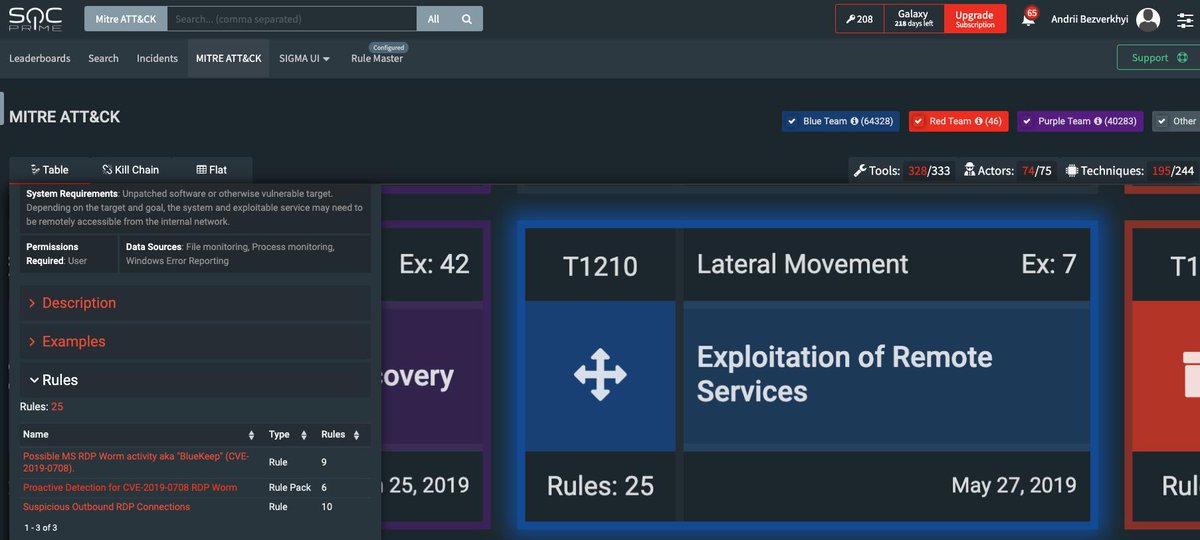The image size is (1200, 540).
Task: Expand the Examples section
Action: point(195,341)
